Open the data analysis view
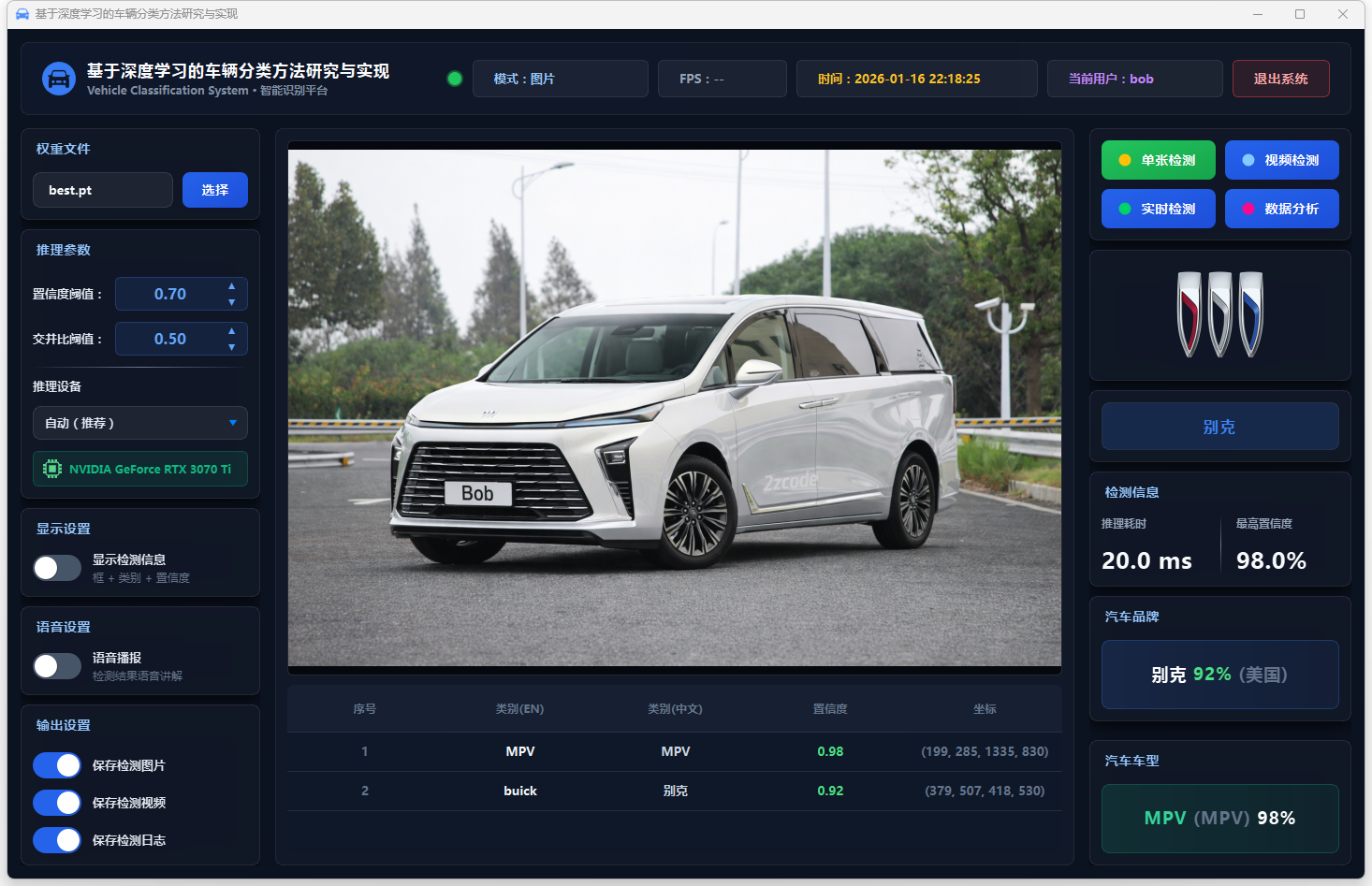The width and height of the screenshot is (1372, 886). tap(1281, 209)
